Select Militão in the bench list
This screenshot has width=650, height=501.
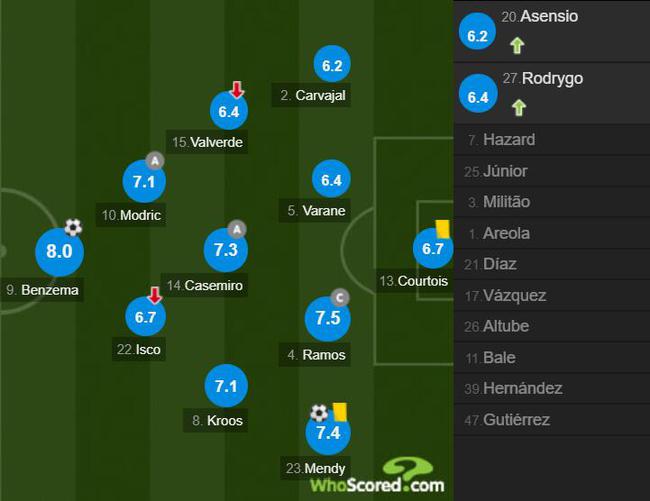(x=552, y=202)
